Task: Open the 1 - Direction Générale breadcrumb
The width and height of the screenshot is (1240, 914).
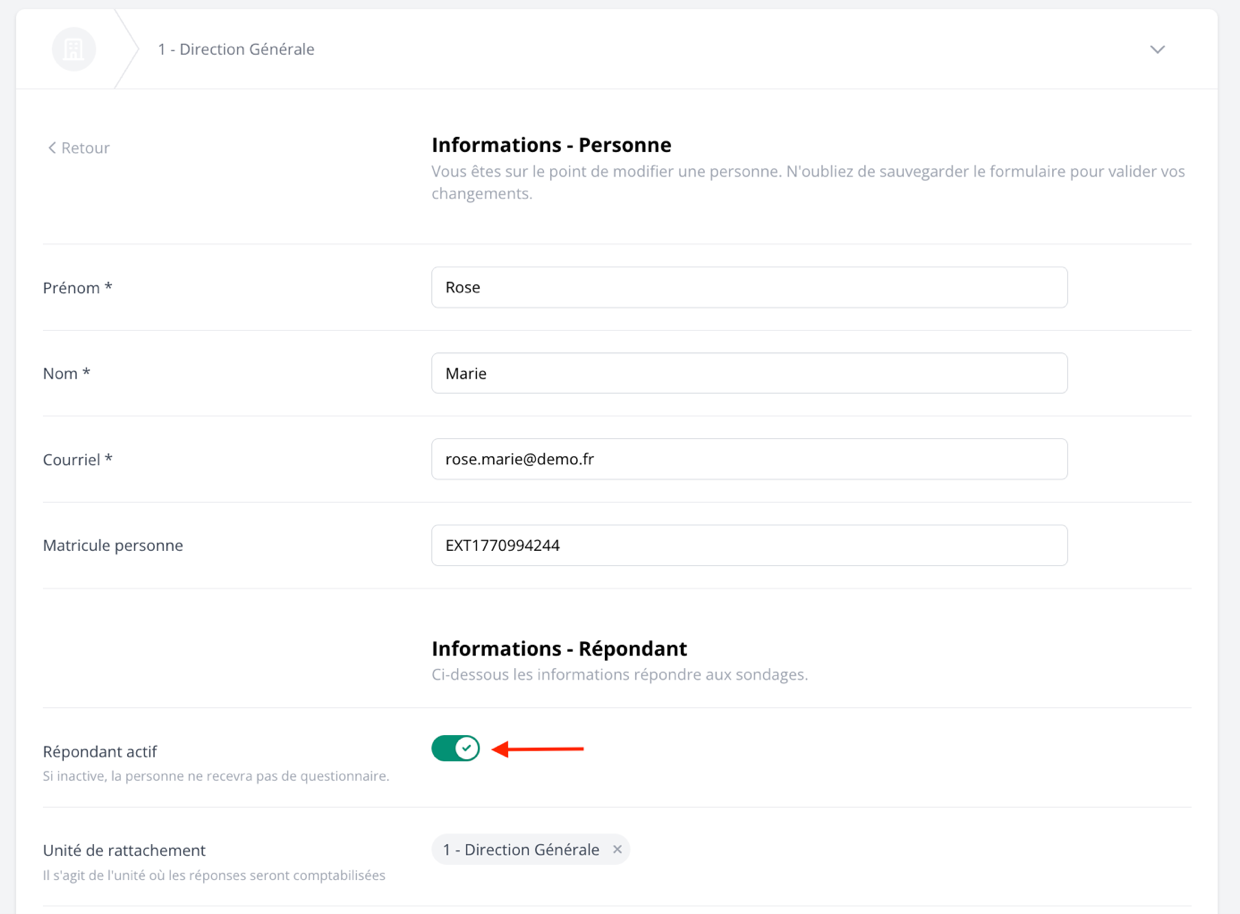Action: coord(236,49)
